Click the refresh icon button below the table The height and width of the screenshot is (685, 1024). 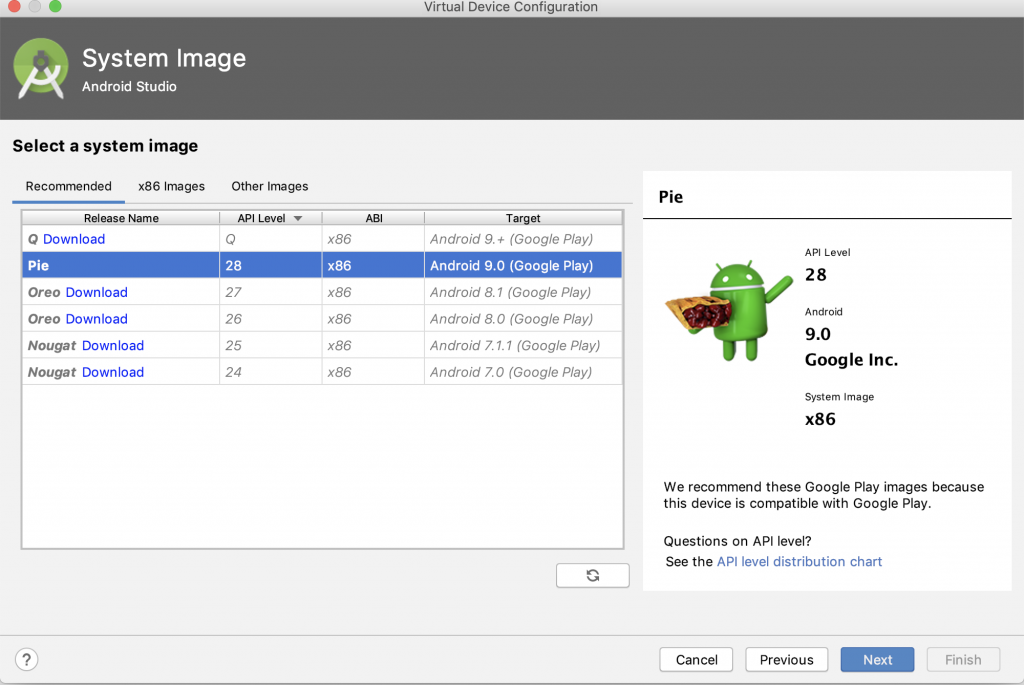pyautogui.click(x=593, y=575)
